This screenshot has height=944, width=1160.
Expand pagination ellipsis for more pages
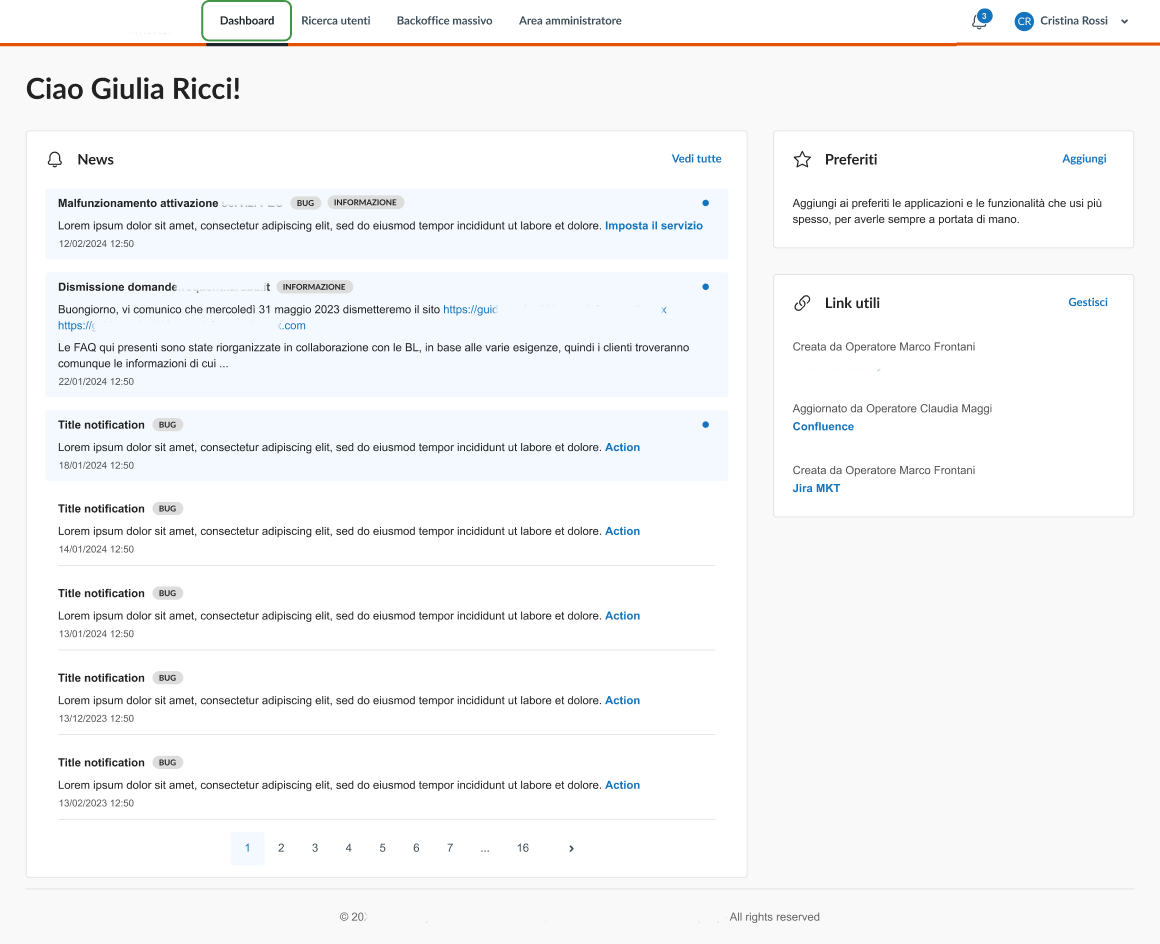484,848
